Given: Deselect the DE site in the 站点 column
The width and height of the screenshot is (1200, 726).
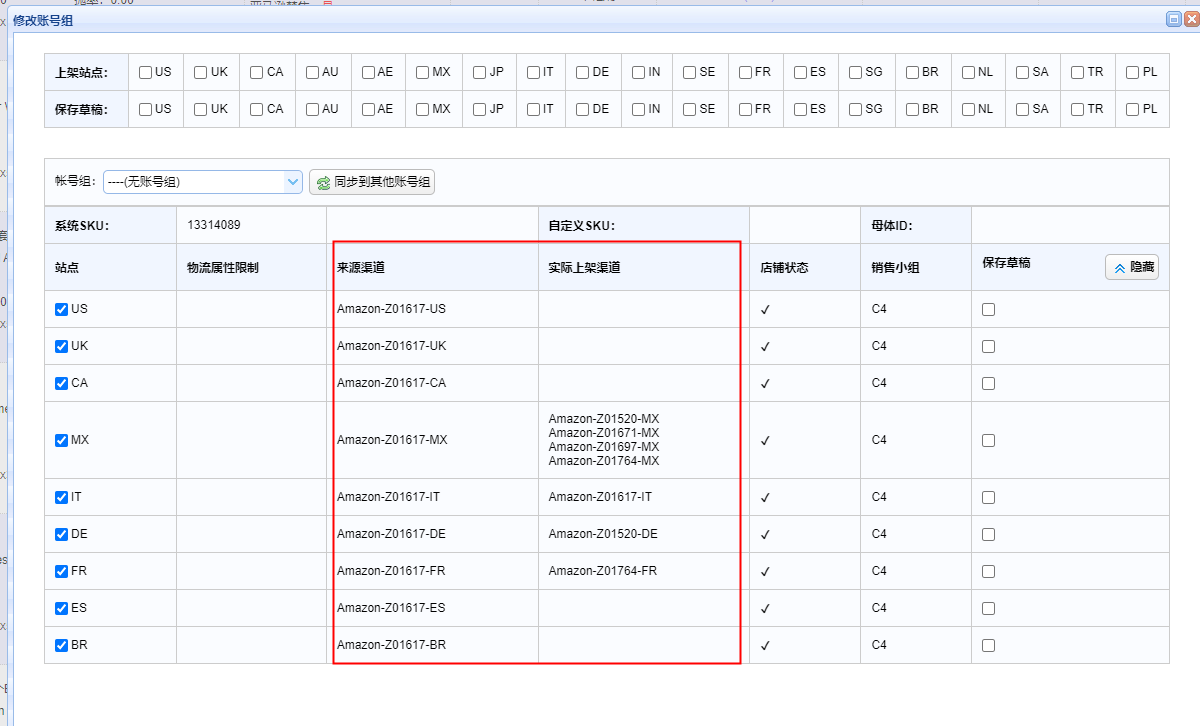Looking at the screenshot, I should pos(62,534).
